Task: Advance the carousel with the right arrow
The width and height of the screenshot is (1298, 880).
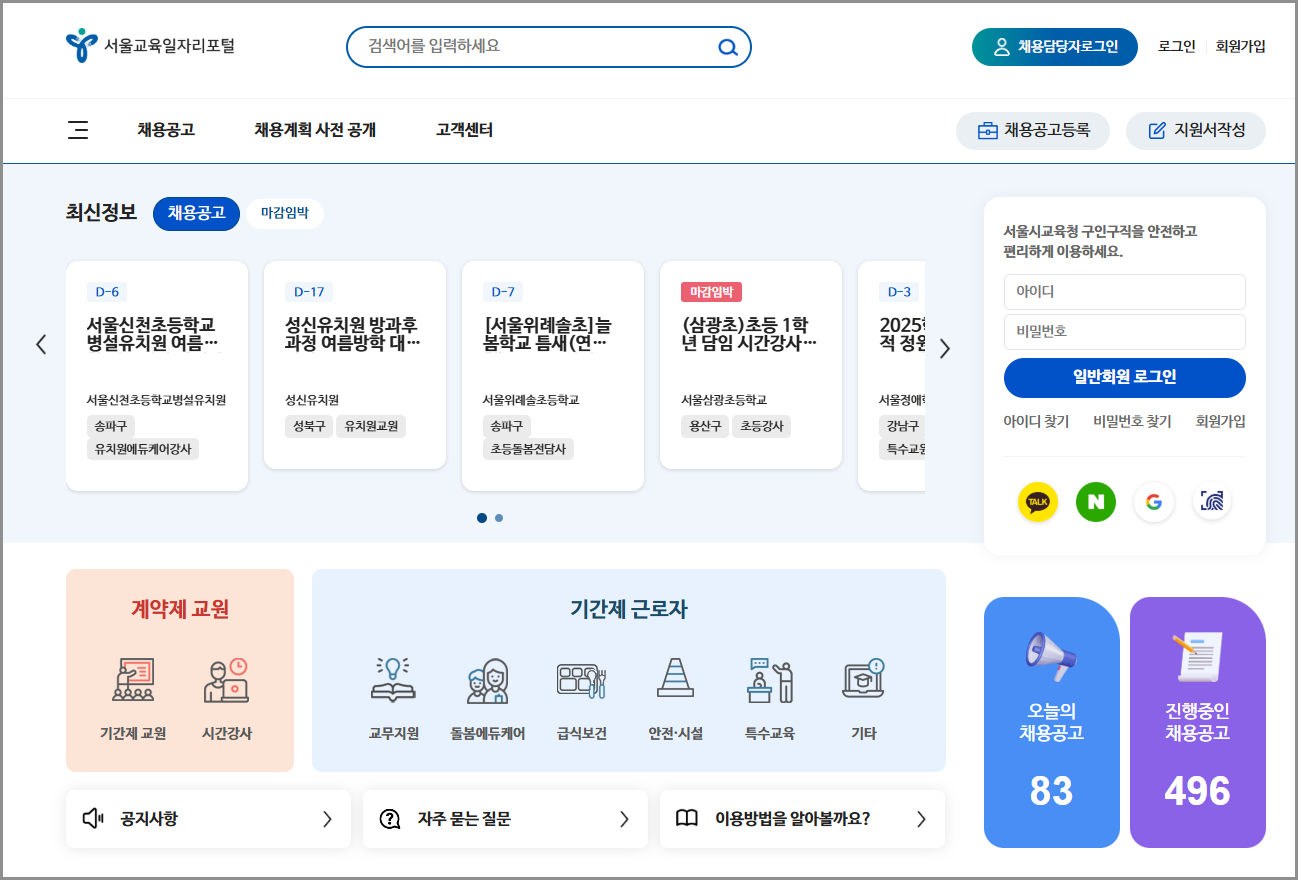Action: [944, 347]
